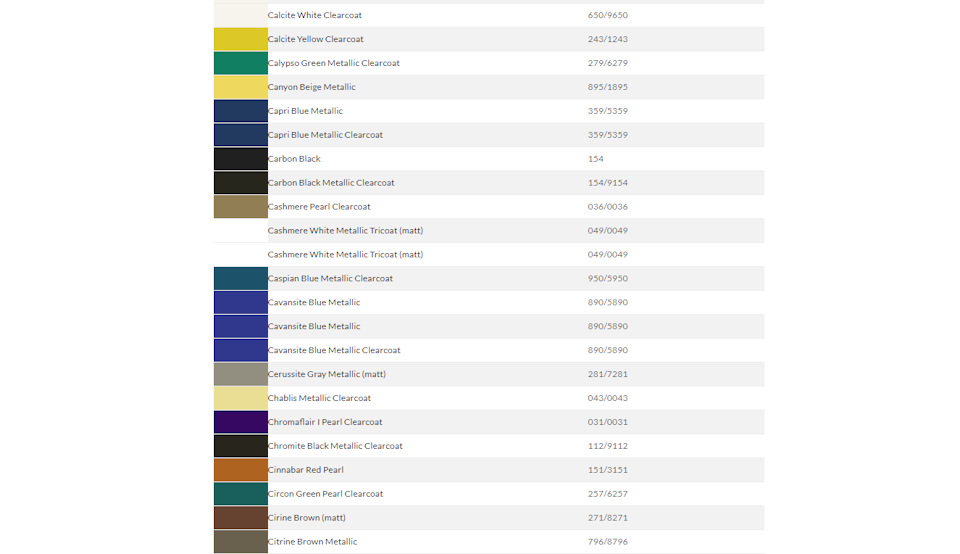Click the Capri Blue Metallic Clearcoat swatch

[241, 135]
